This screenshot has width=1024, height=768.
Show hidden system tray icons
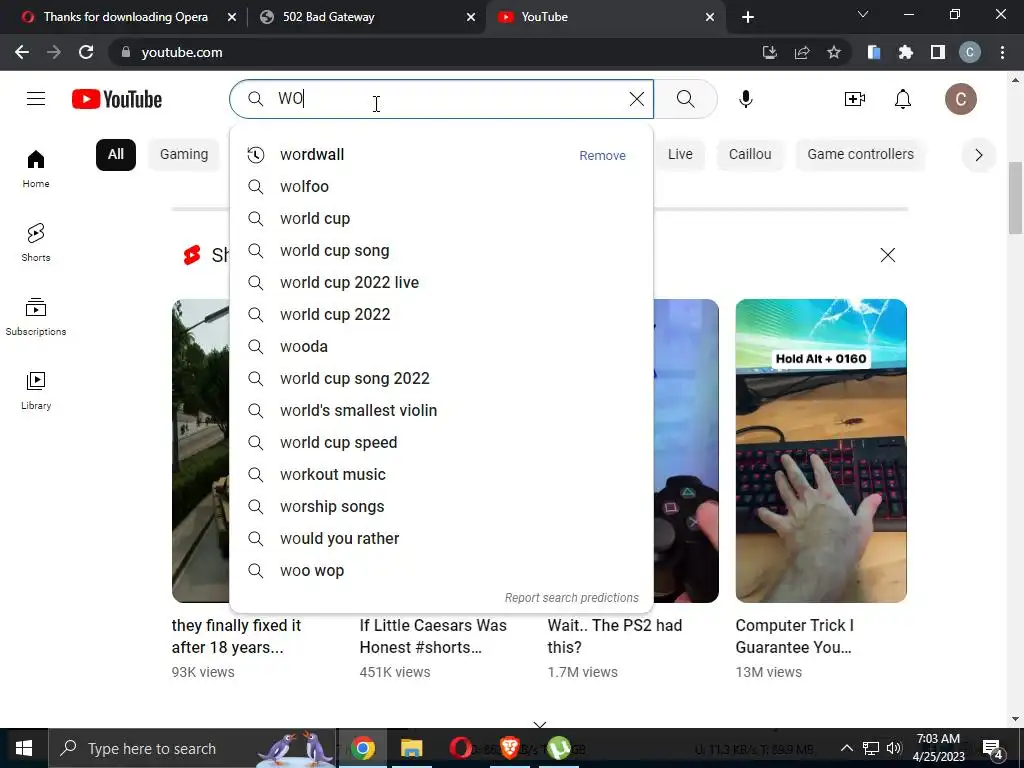(846, 748)
